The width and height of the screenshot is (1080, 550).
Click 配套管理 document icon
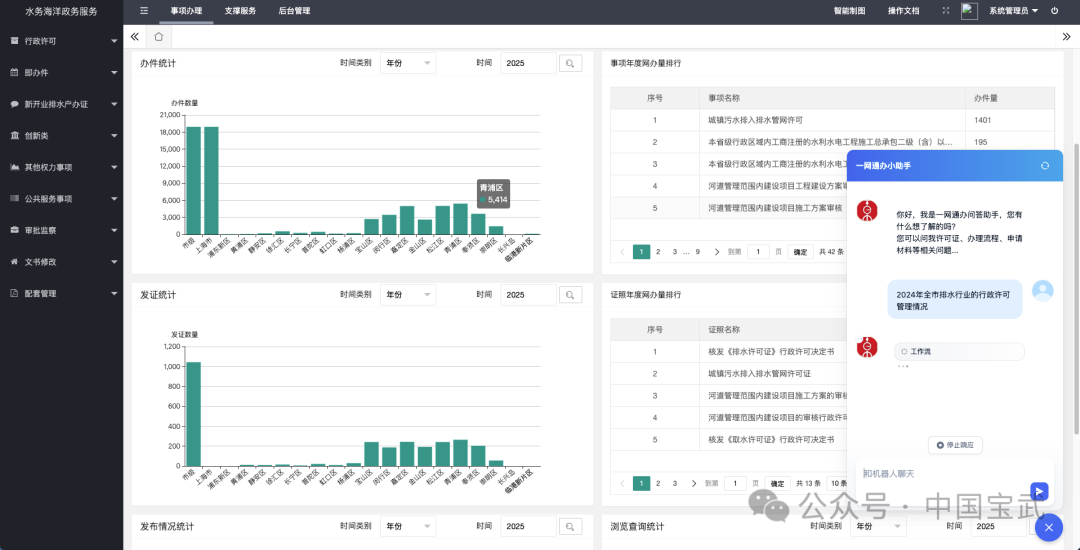click(14, 293)
